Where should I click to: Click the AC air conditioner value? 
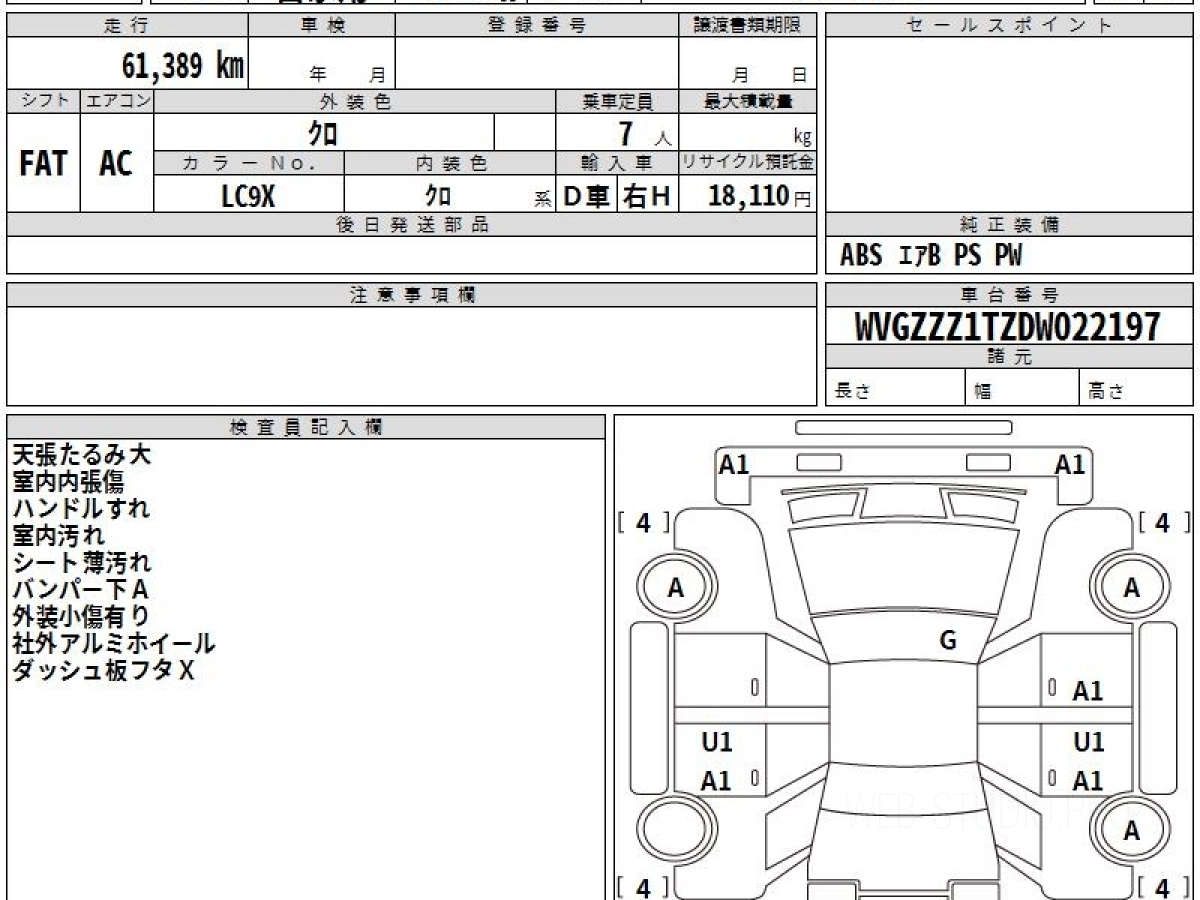pos(116,164)
